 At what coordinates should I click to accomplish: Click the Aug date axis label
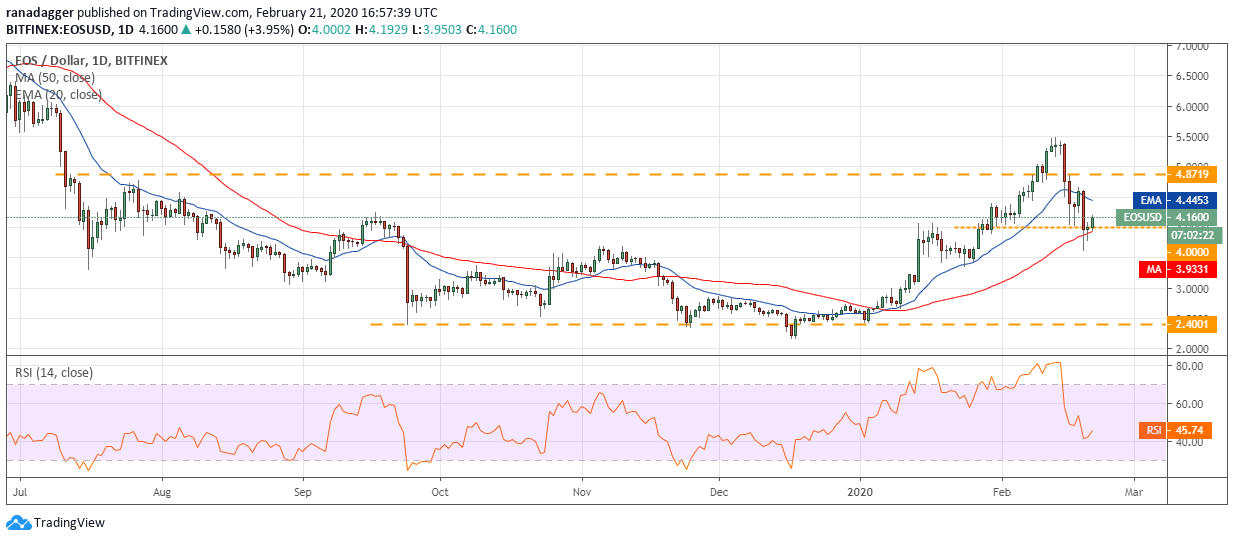[164, 492]
